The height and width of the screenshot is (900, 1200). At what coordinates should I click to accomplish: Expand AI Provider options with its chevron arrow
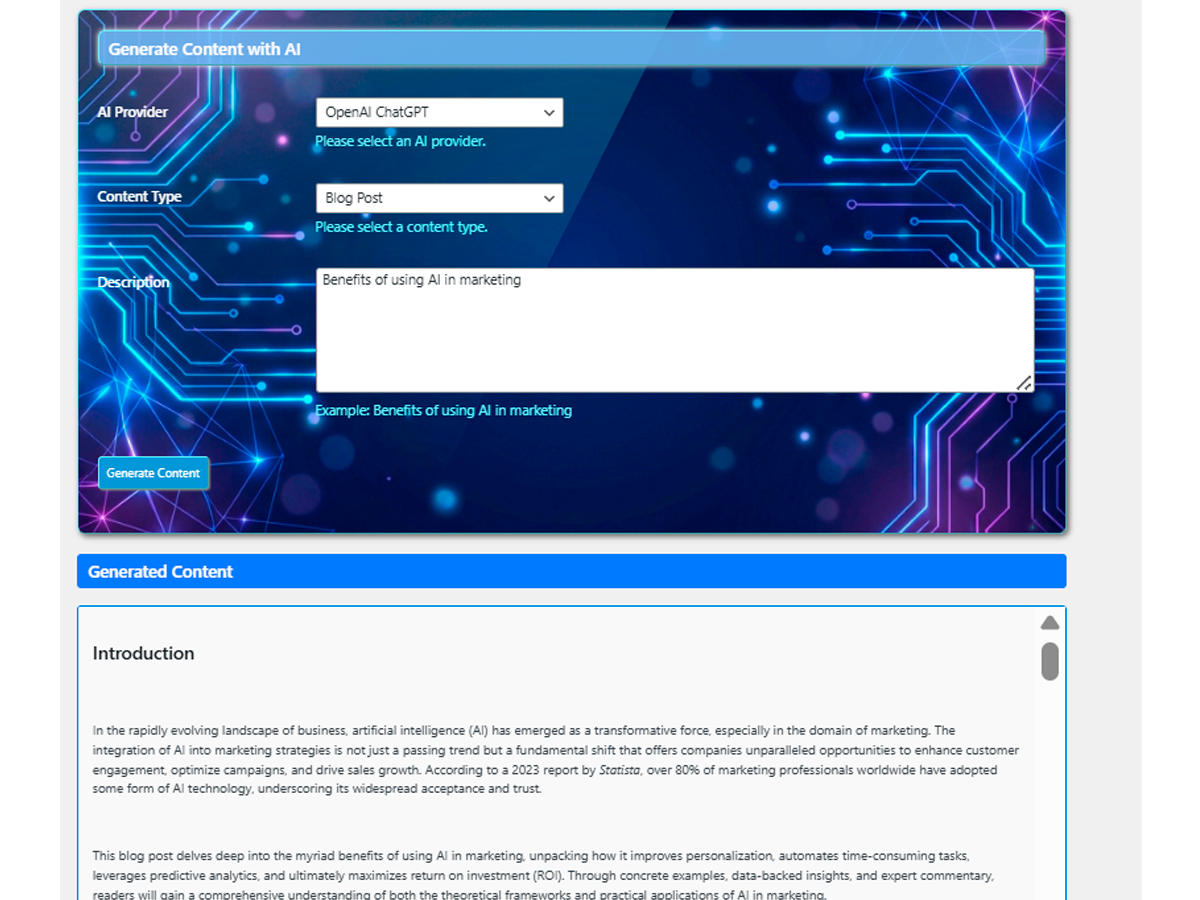coord(549,112)
